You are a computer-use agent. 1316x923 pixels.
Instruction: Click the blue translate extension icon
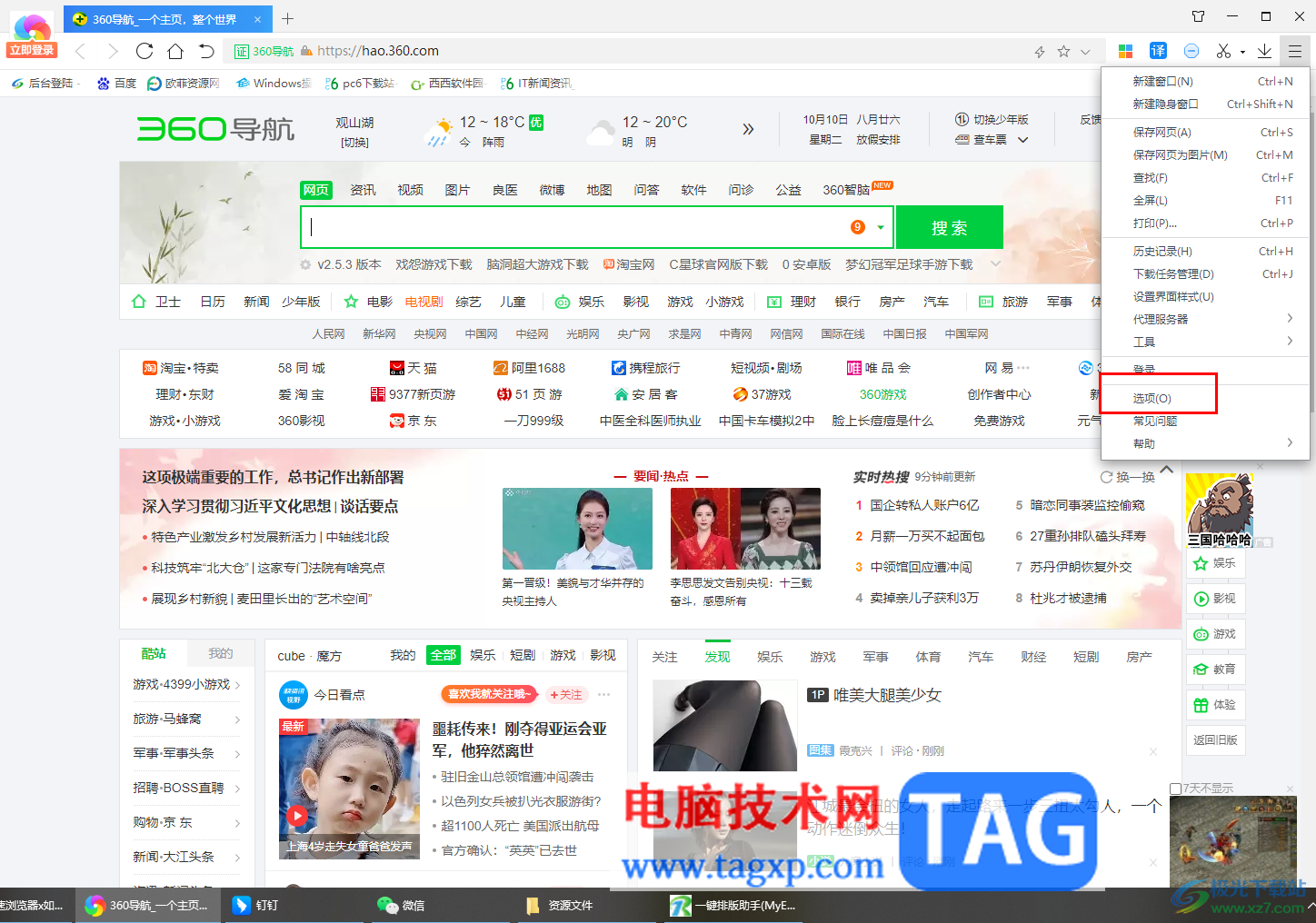tap(1158, 51)
